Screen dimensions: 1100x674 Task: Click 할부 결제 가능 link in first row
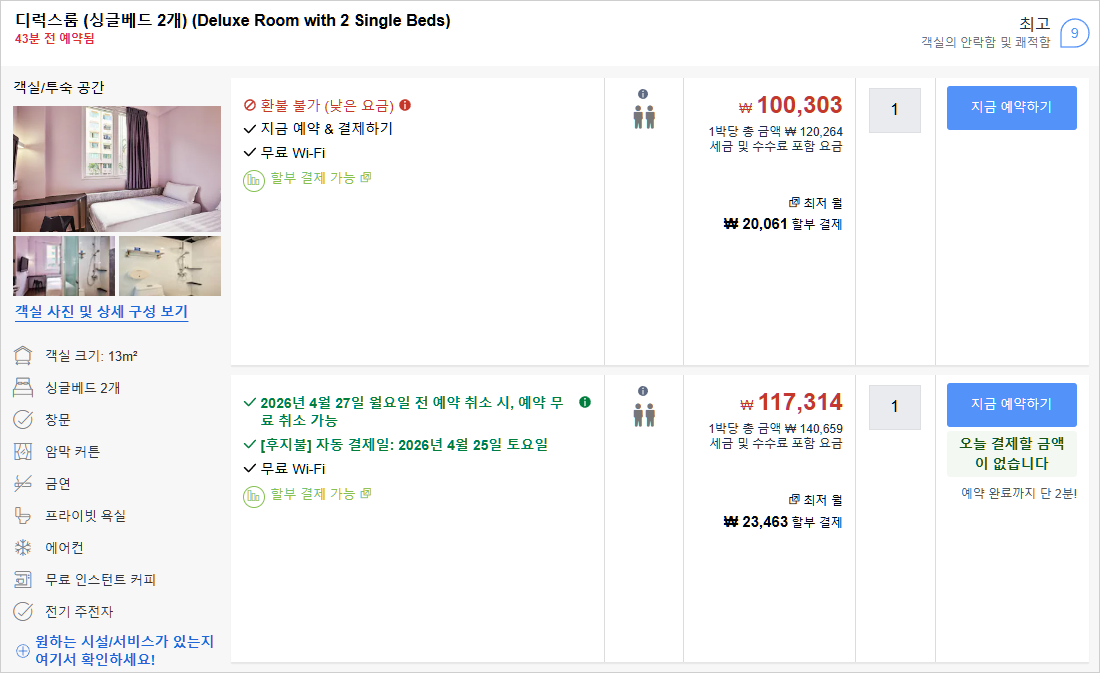(x=313, y=178)
